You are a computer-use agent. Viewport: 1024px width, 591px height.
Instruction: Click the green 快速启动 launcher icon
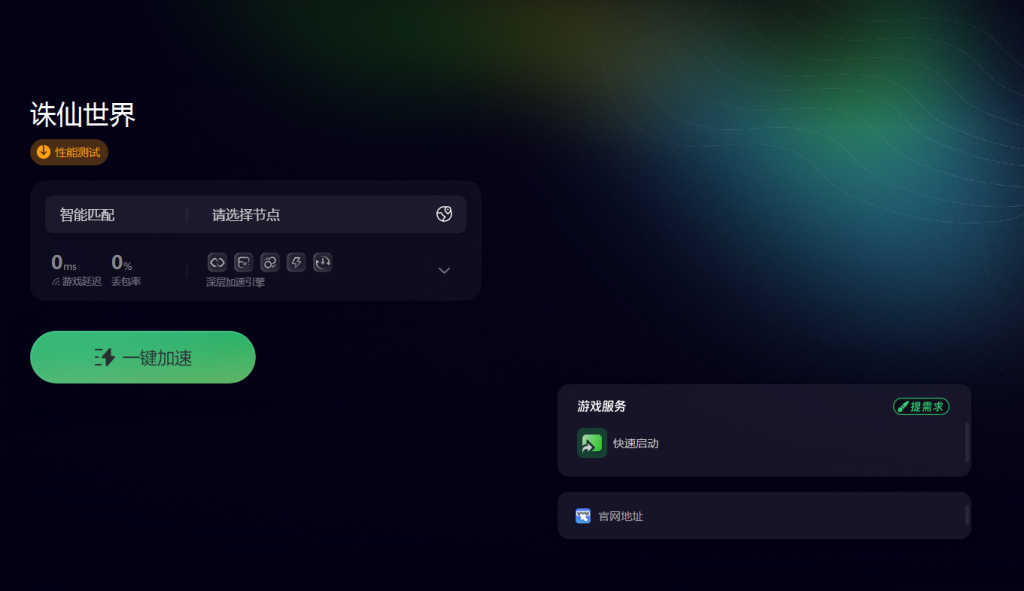[592, 443]
